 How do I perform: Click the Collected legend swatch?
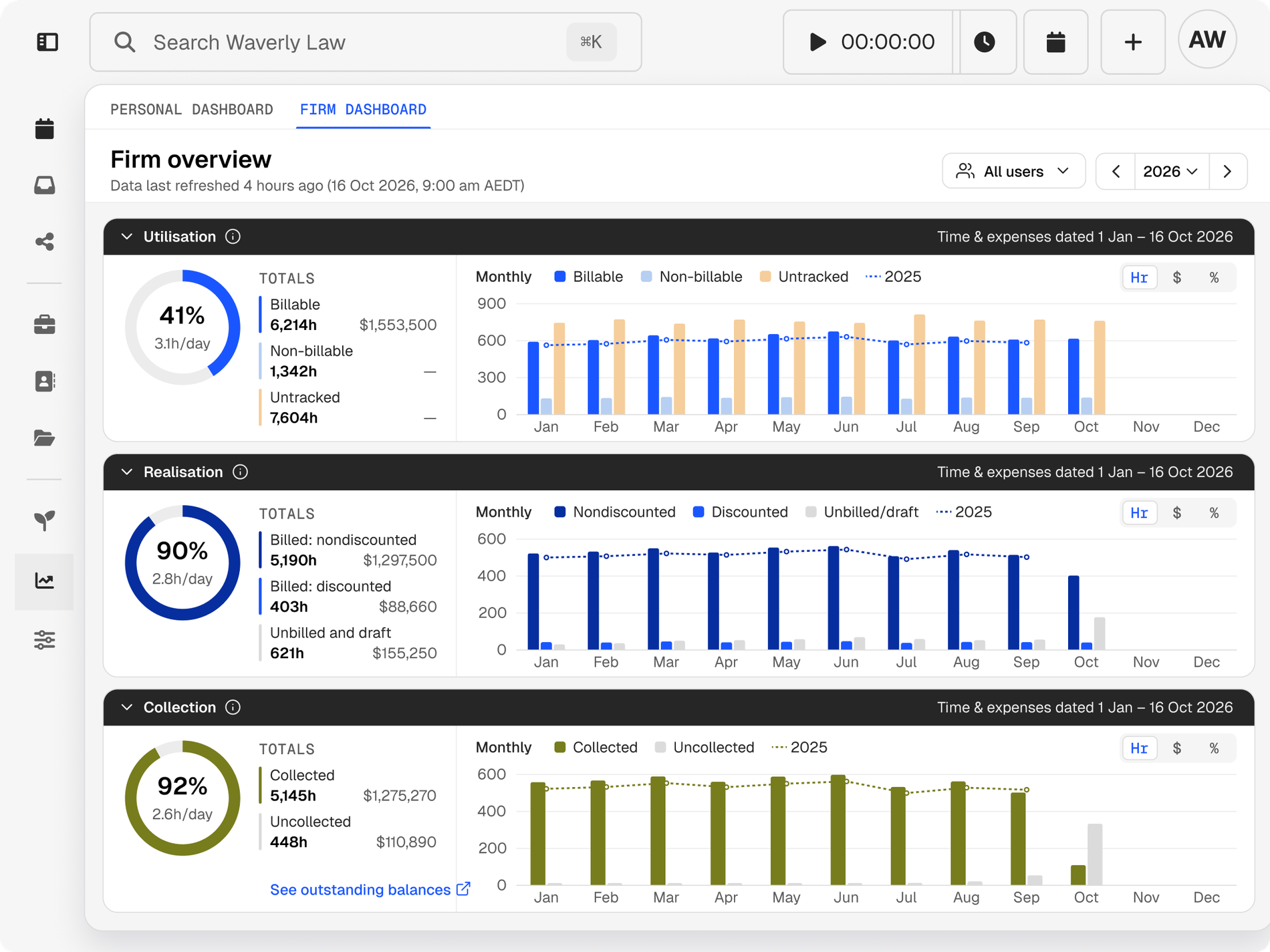[x=560, y=747]
